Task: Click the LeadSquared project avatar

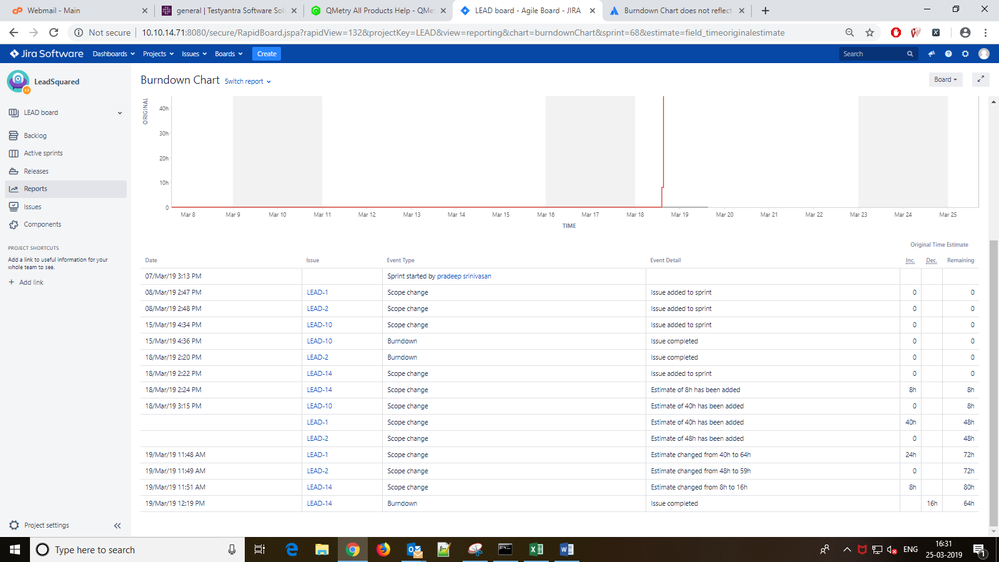Action: coord(18,82)
